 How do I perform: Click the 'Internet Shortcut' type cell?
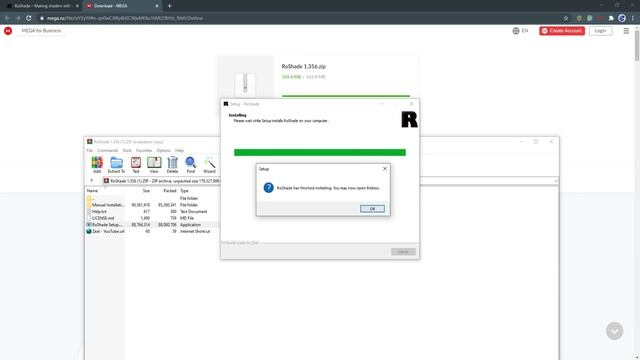coord(195,231)
